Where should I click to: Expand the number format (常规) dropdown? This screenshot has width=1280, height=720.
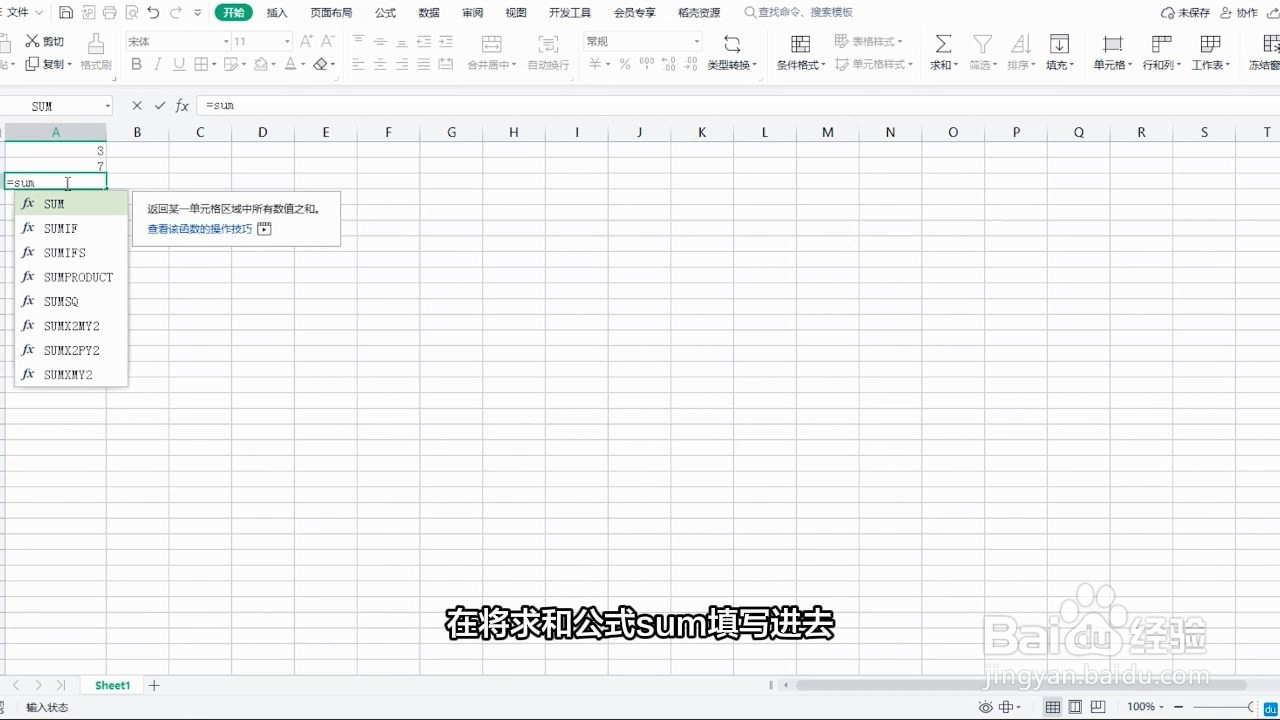click(x=695, y=41)
